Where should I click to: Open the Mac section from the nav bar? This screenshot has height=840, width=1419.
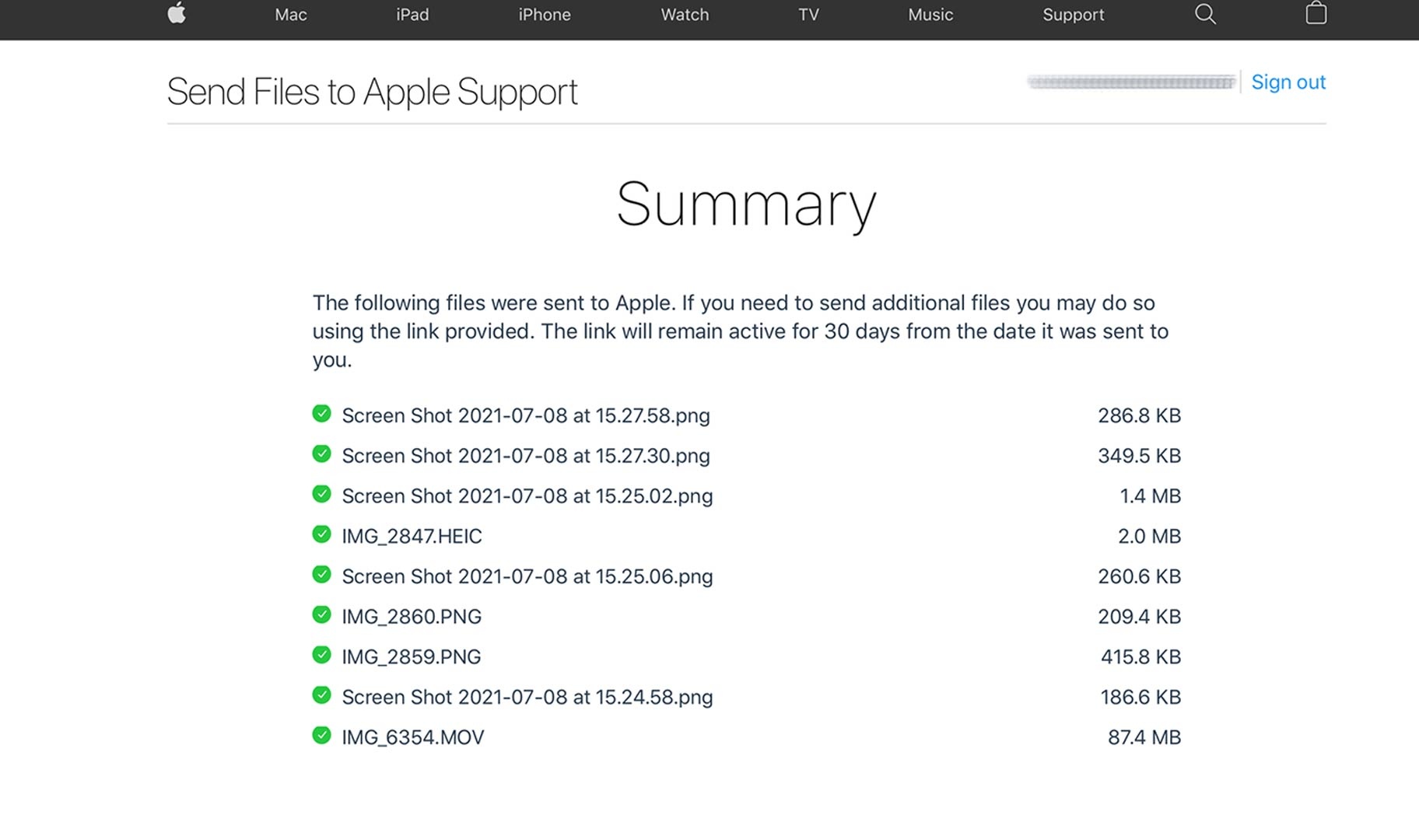pyautogui.click(x=290, y=14)
